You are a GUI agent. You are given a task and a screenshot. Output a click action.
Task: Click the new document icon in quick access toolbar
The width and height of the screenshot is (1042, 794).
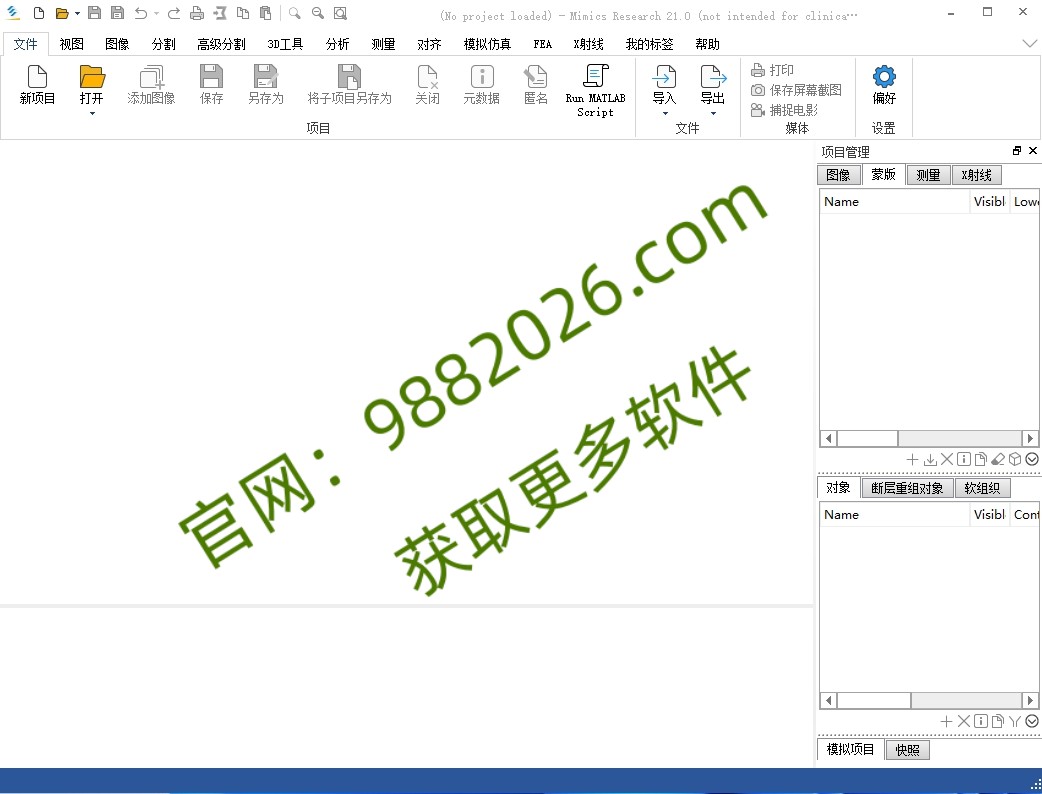pos(39,13)
